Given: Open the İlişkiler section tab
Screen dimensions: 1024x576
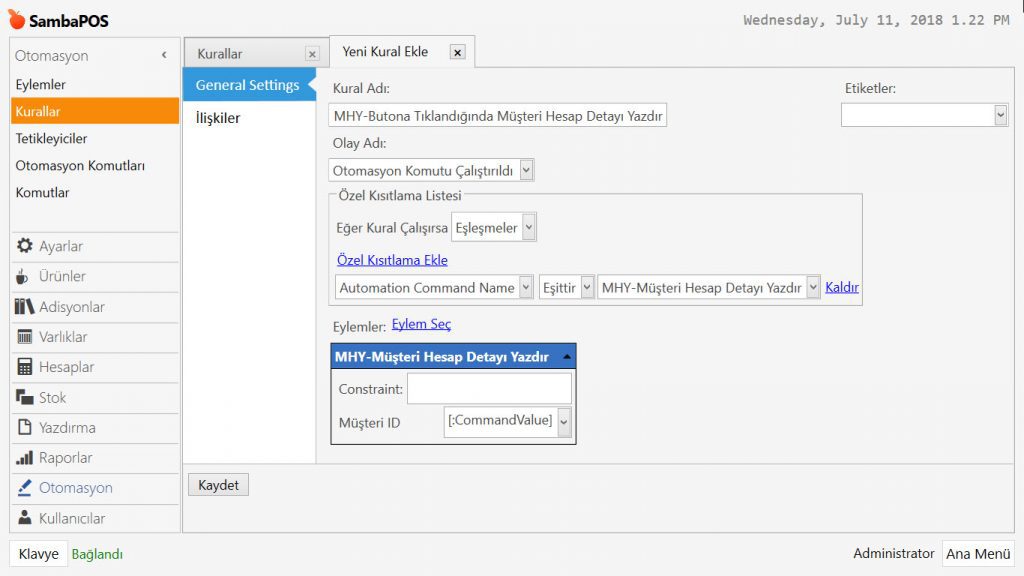Looking at the screenshot, I should (x=218, y=118).
